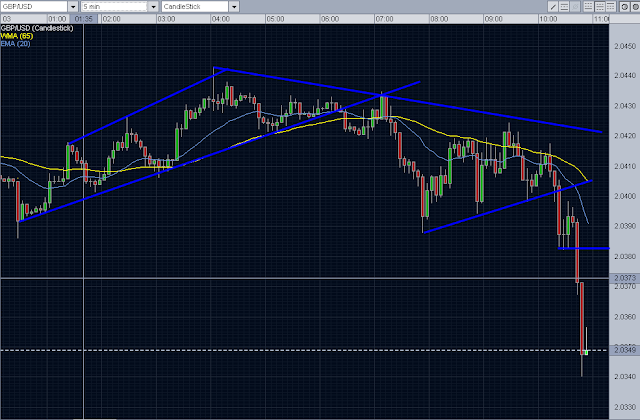The image size is (640, 420).
Task: Click the highlighted 2.0373 crosshair price tag
Action: coord(624,278)
